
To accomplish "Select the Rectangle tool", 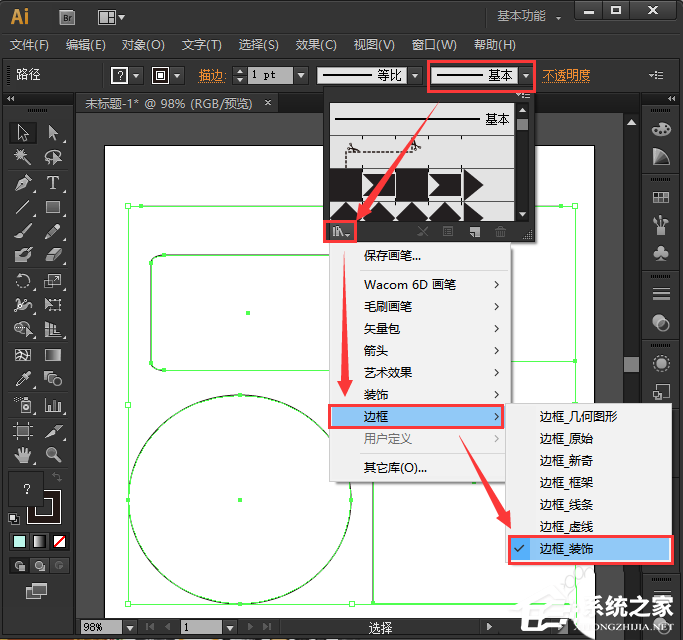I will [x=53, y=208].
